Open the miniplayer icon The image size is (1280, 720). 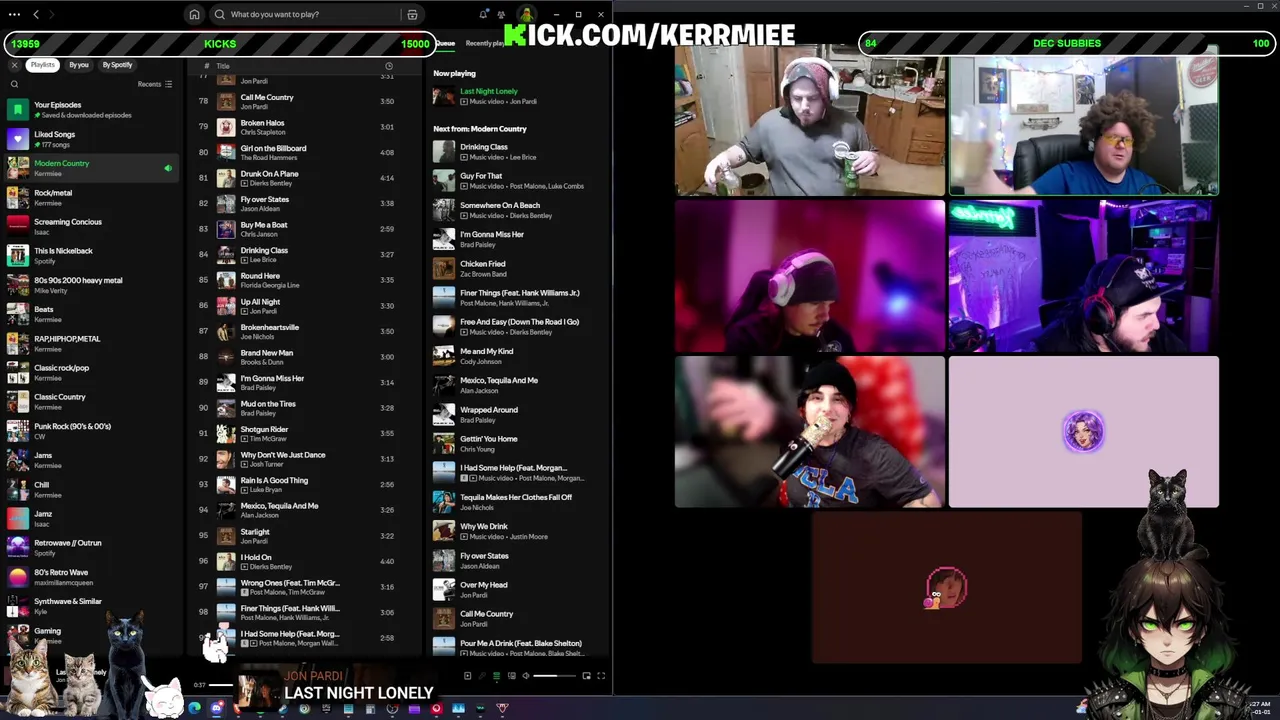[586, 676]
